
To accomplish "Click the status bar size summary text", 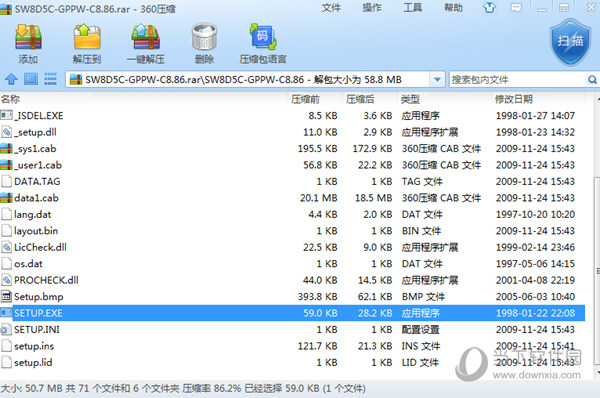I will point(183,388).
